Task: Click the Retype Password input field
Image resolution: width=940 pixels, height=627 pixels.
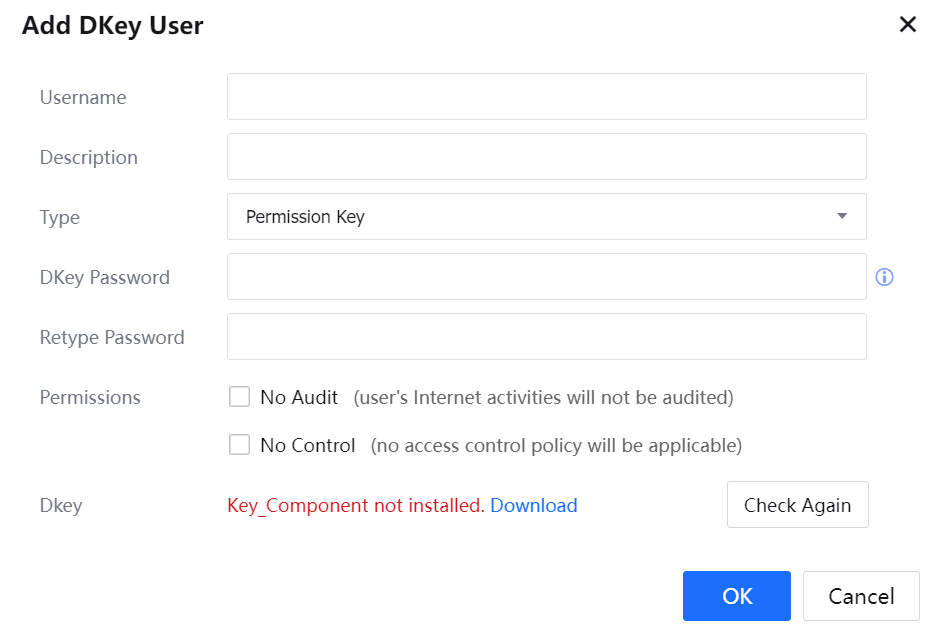Action: point(546,337)
